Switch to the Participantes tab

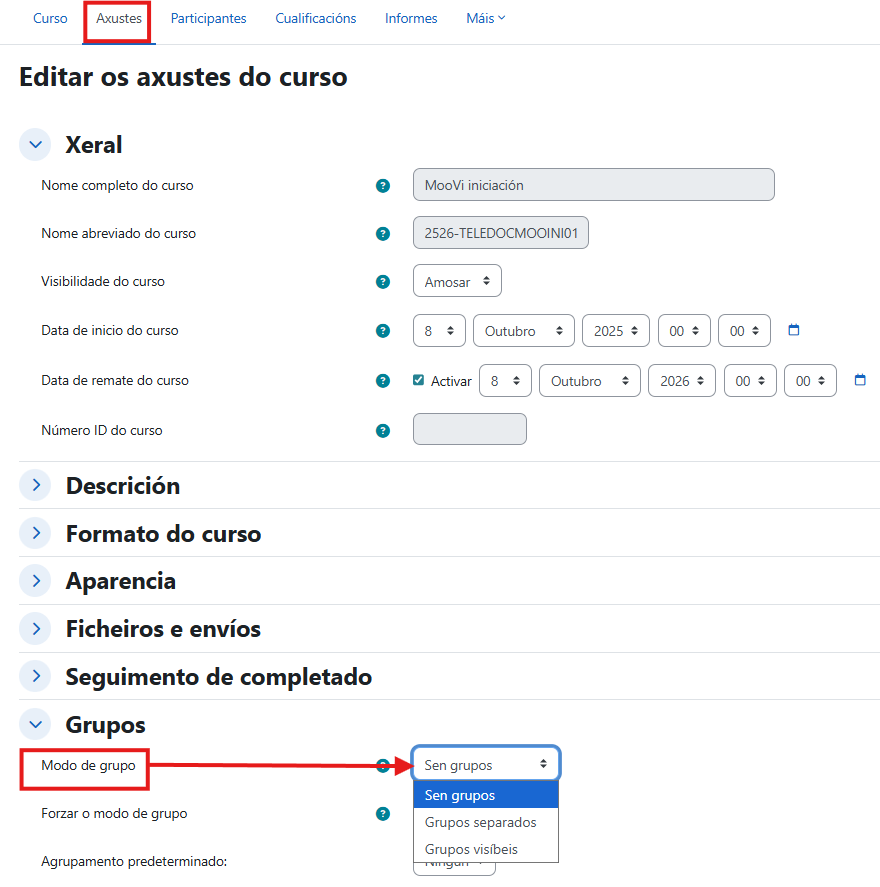[x=208, y=19]
